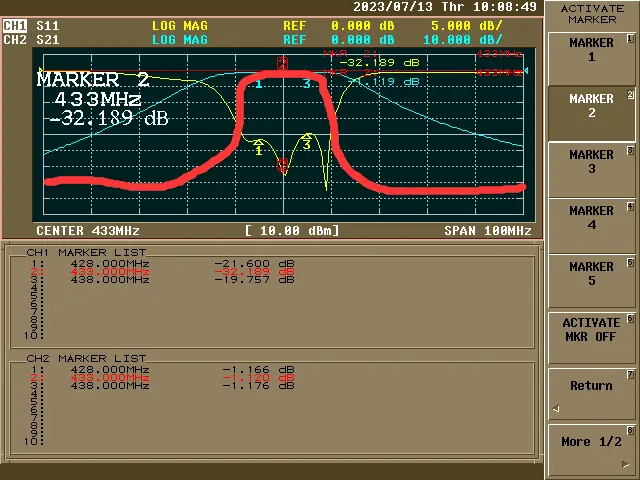
Task: Select the red marker 2 at the S11 notch
Action: pos(283,164)
